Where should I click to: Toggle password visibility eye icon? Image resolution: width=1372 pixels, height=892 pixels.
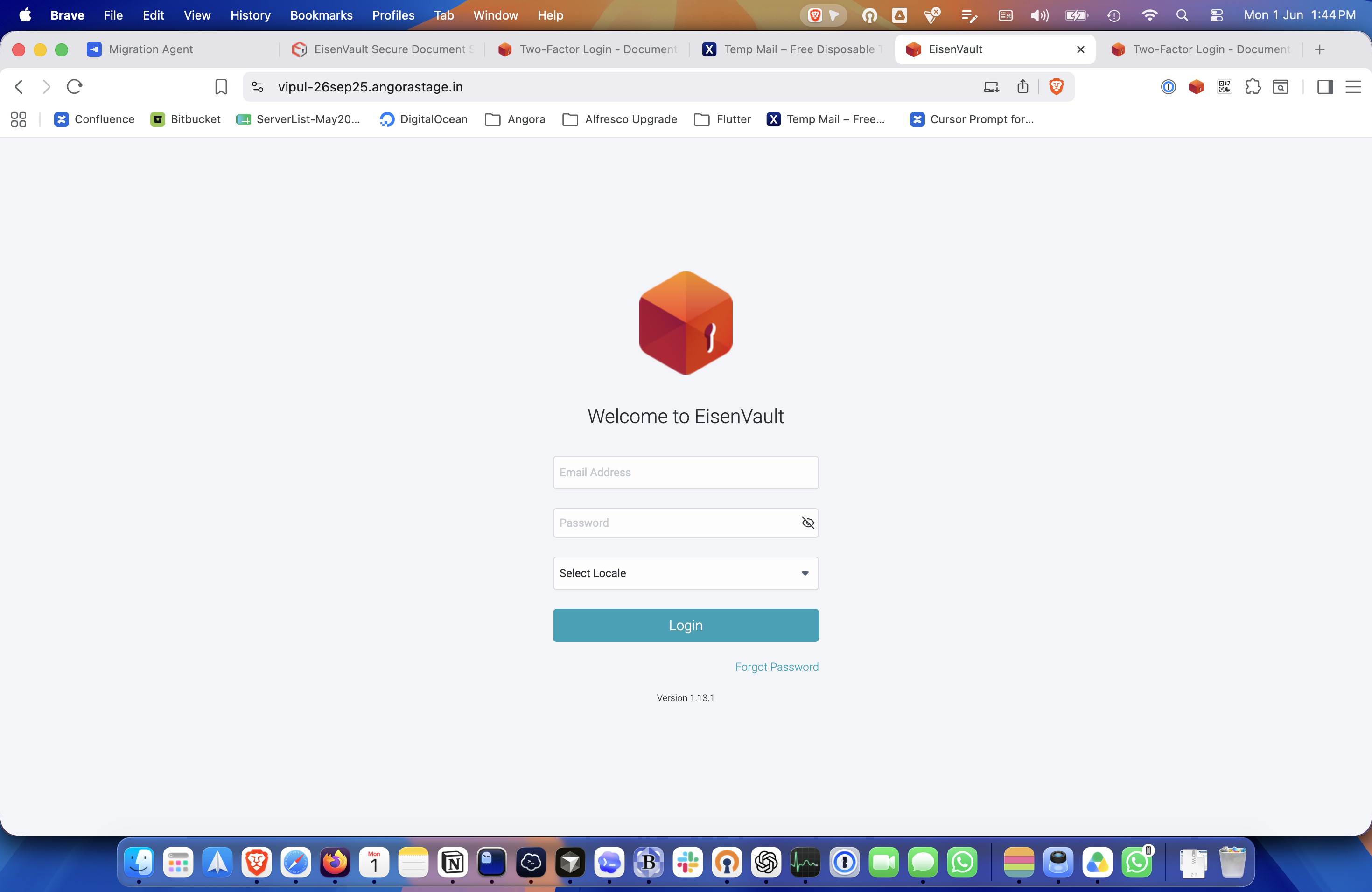(x=808, y=523)
